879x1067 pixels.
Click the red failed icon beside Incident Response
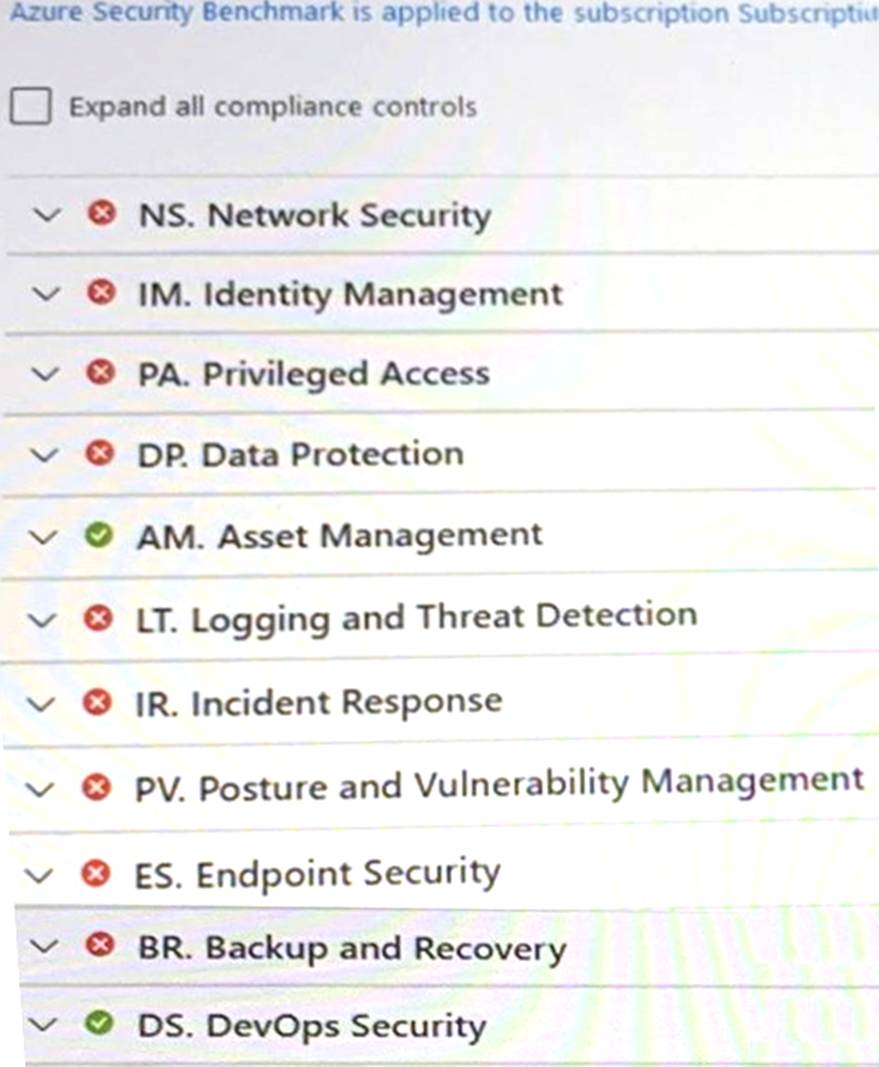tap(96, 702)
